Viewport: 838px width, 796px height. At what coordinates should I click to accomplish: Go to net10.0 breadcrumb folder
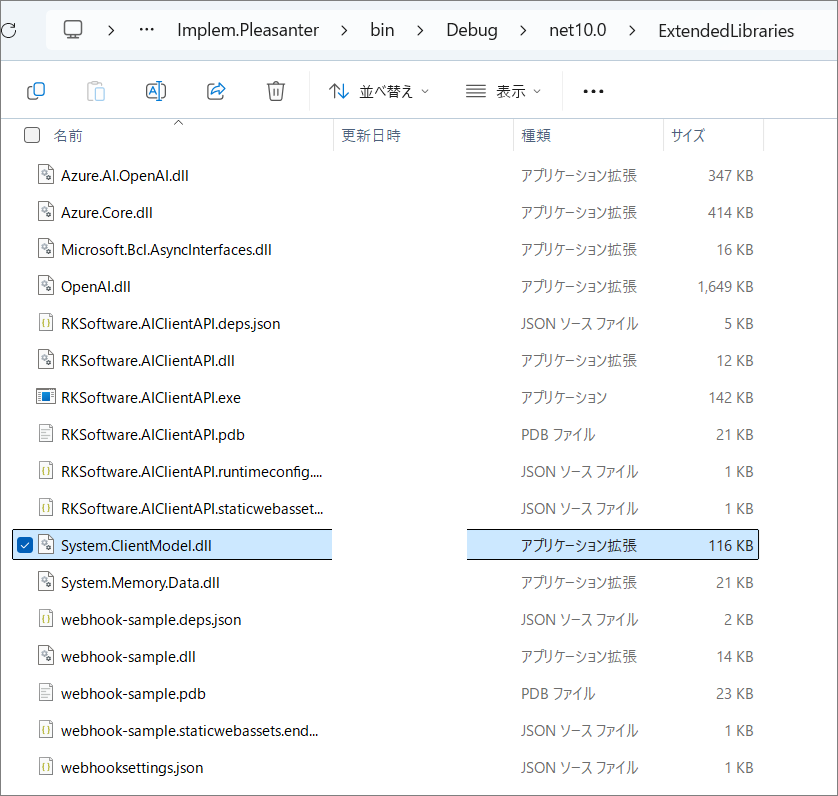point(578,30)
